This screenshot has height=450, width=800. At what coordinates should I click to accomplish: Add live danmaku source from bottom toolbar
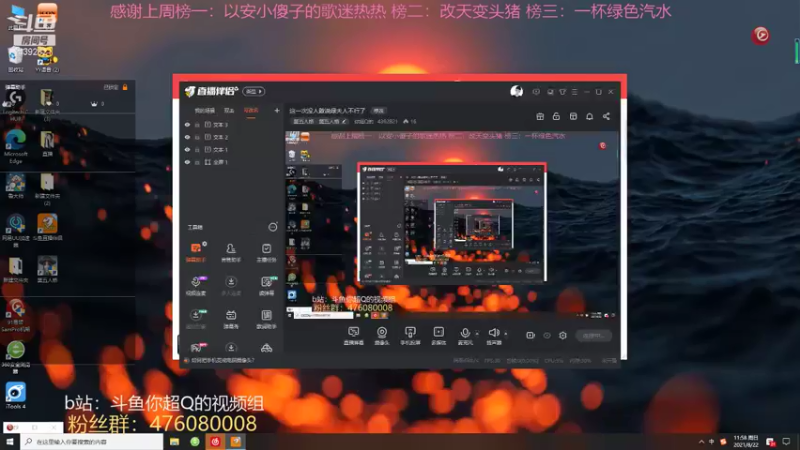[353, 336]
